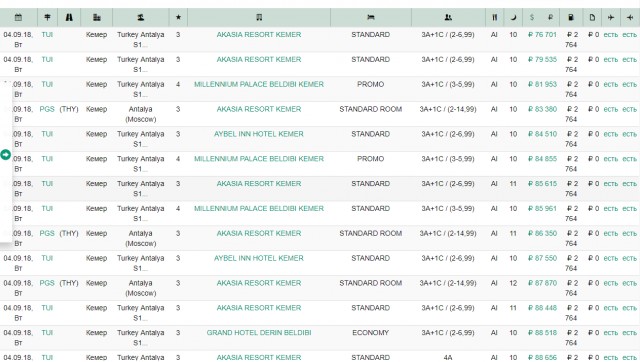Open AKASIA RESORT KEMER in ₽ 88 448 row
Screen dimensions: 640x362
pos(259,308)
